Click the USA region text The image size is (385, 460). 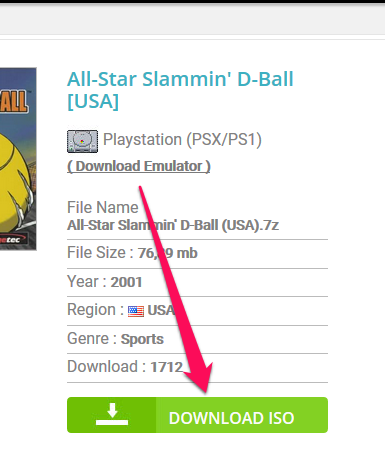coord(161,311)
